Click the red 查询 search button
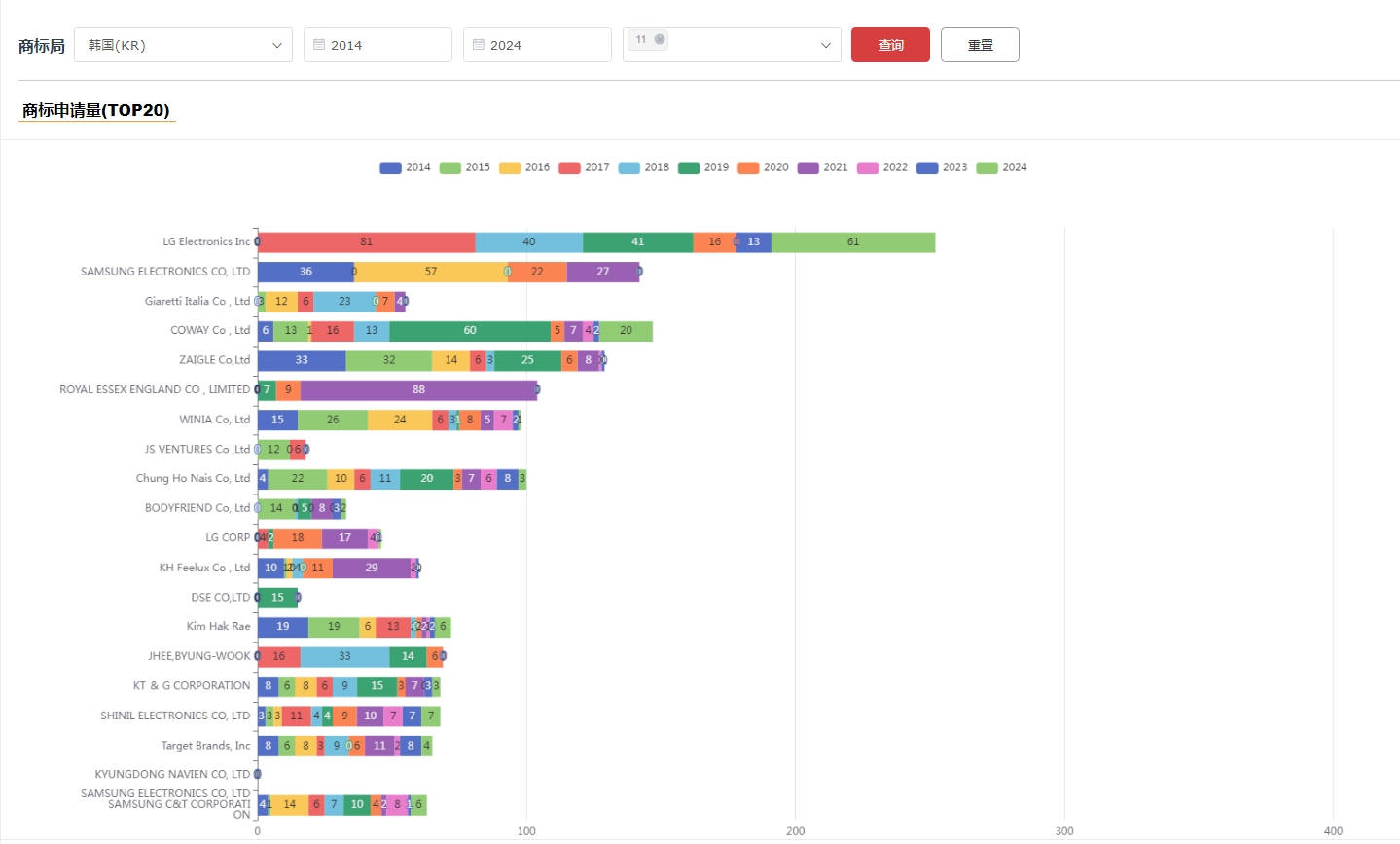This screenshot has width=1400, height=844. coord(890,45)
